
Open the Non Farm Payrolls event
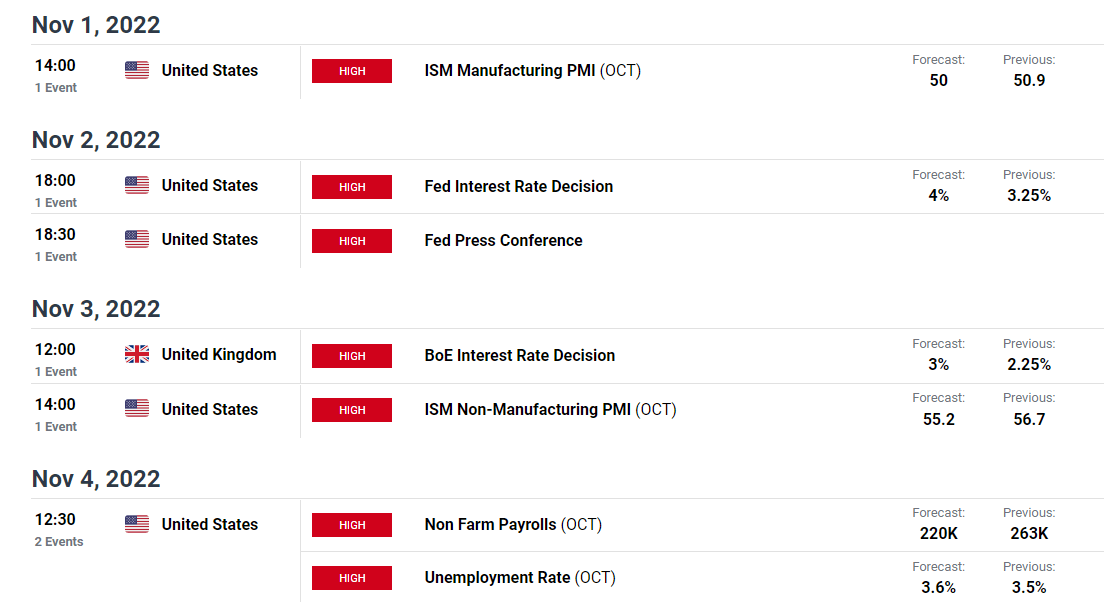point(513,525)
